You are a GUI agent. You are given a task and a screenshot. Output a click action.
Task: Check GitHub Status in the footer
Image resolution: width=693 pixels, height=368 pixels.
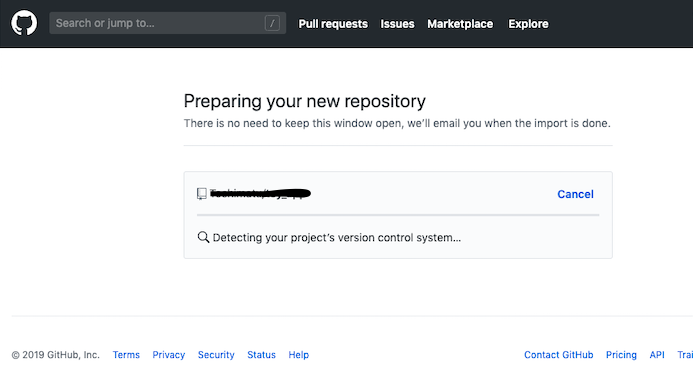(261, 355)
